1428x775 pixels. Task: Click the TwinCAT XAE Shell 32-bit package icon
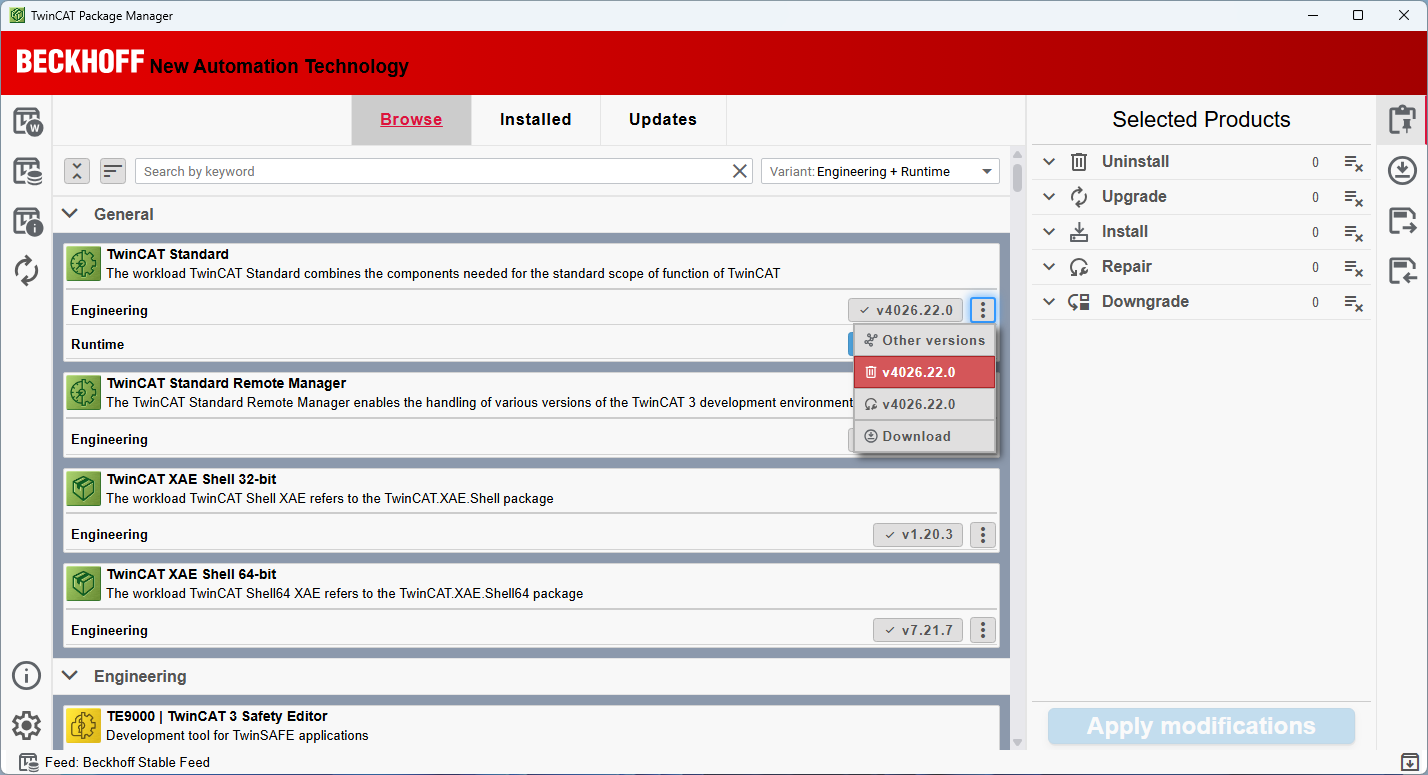[84, 489]
